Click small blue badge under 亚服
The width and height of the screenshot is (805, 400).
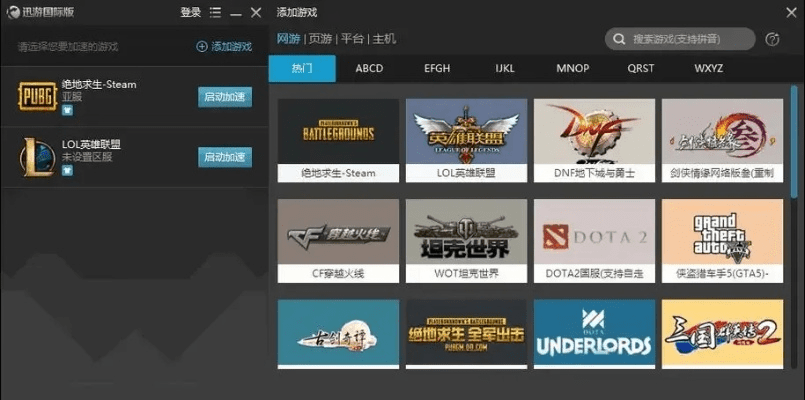pyautogui.click(x=67, y=111)
